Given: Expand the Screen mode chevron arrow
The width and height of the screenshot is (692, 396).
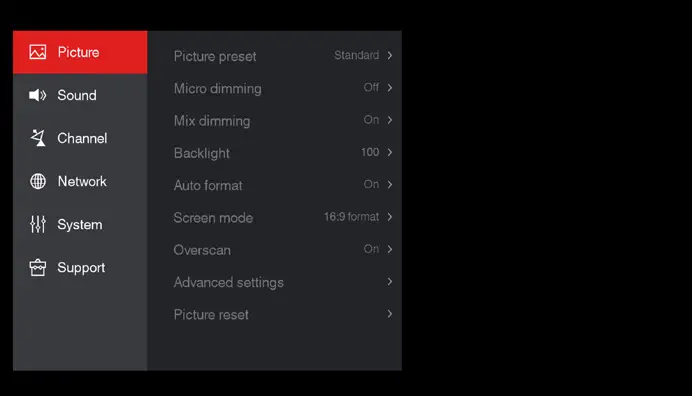Looking at the screenshot, I should [x=390, y=217].
